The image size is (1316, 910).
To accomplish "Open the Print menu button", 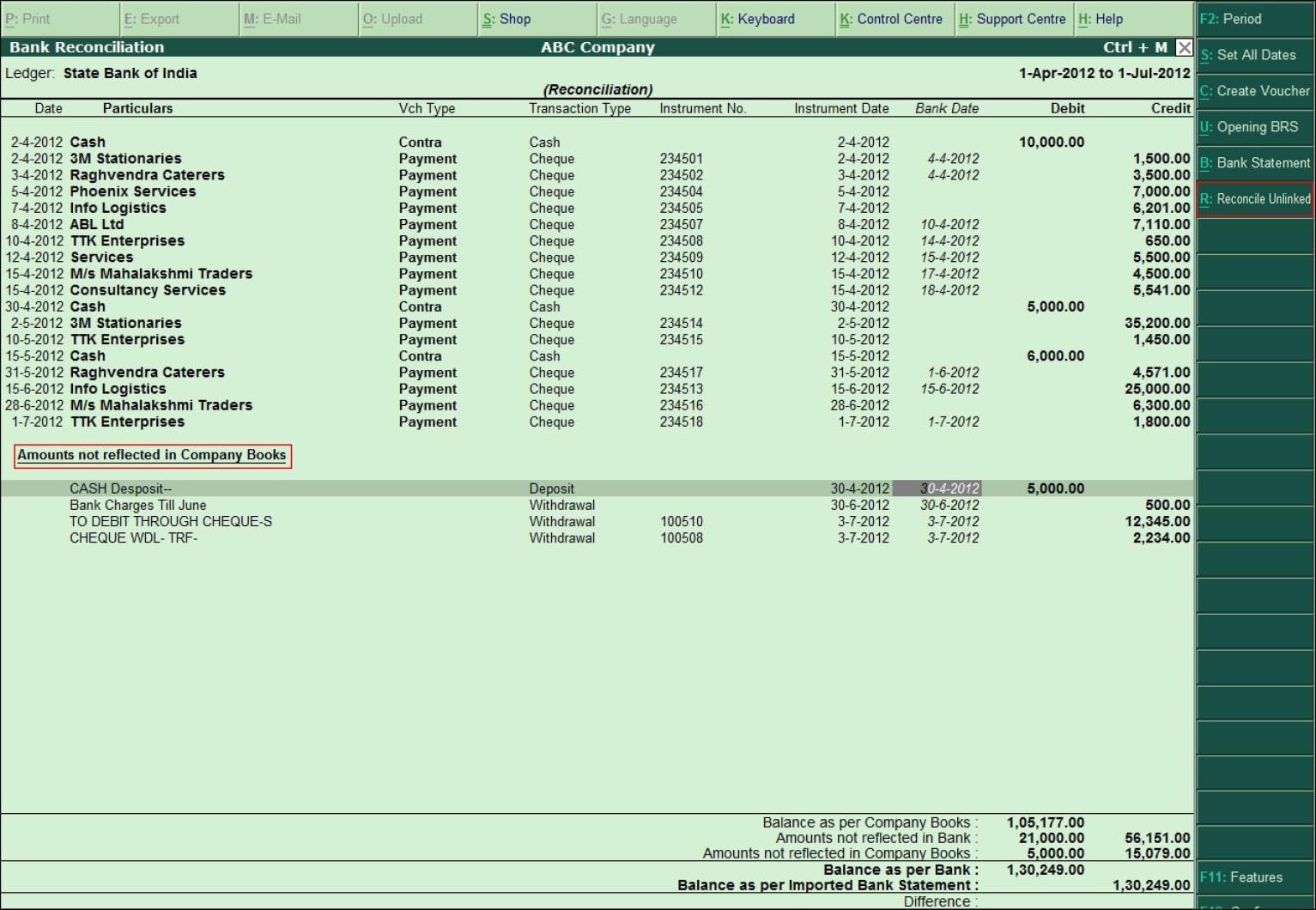I will pos(59,19).
